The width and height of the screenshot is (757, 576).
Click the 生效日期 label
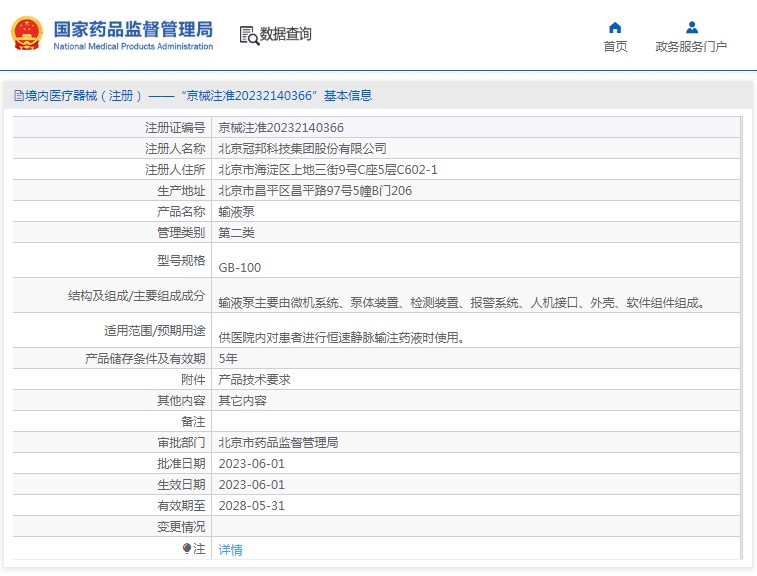[181, 485]
